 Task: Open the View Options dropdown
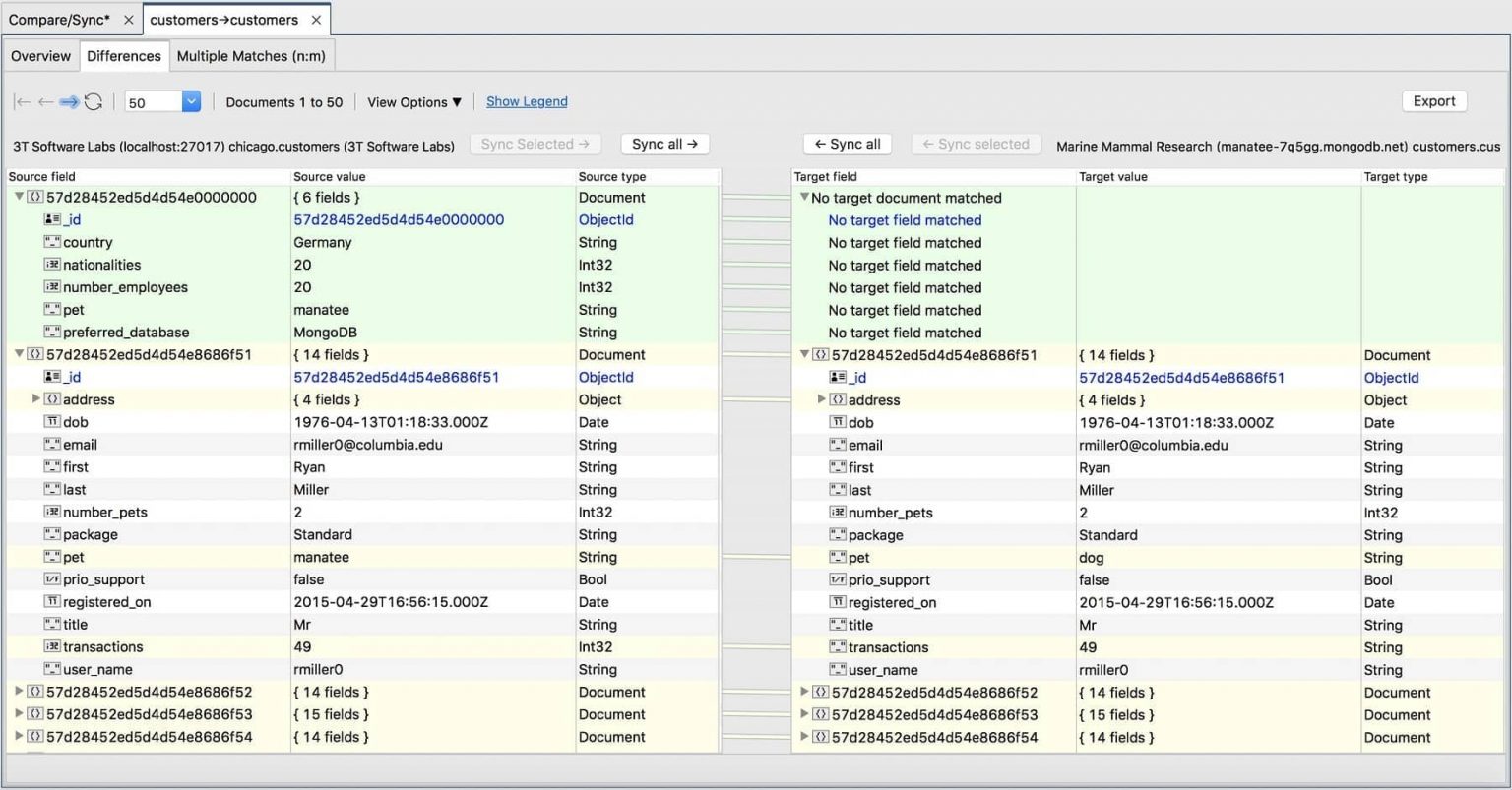[x=413, y=101]
